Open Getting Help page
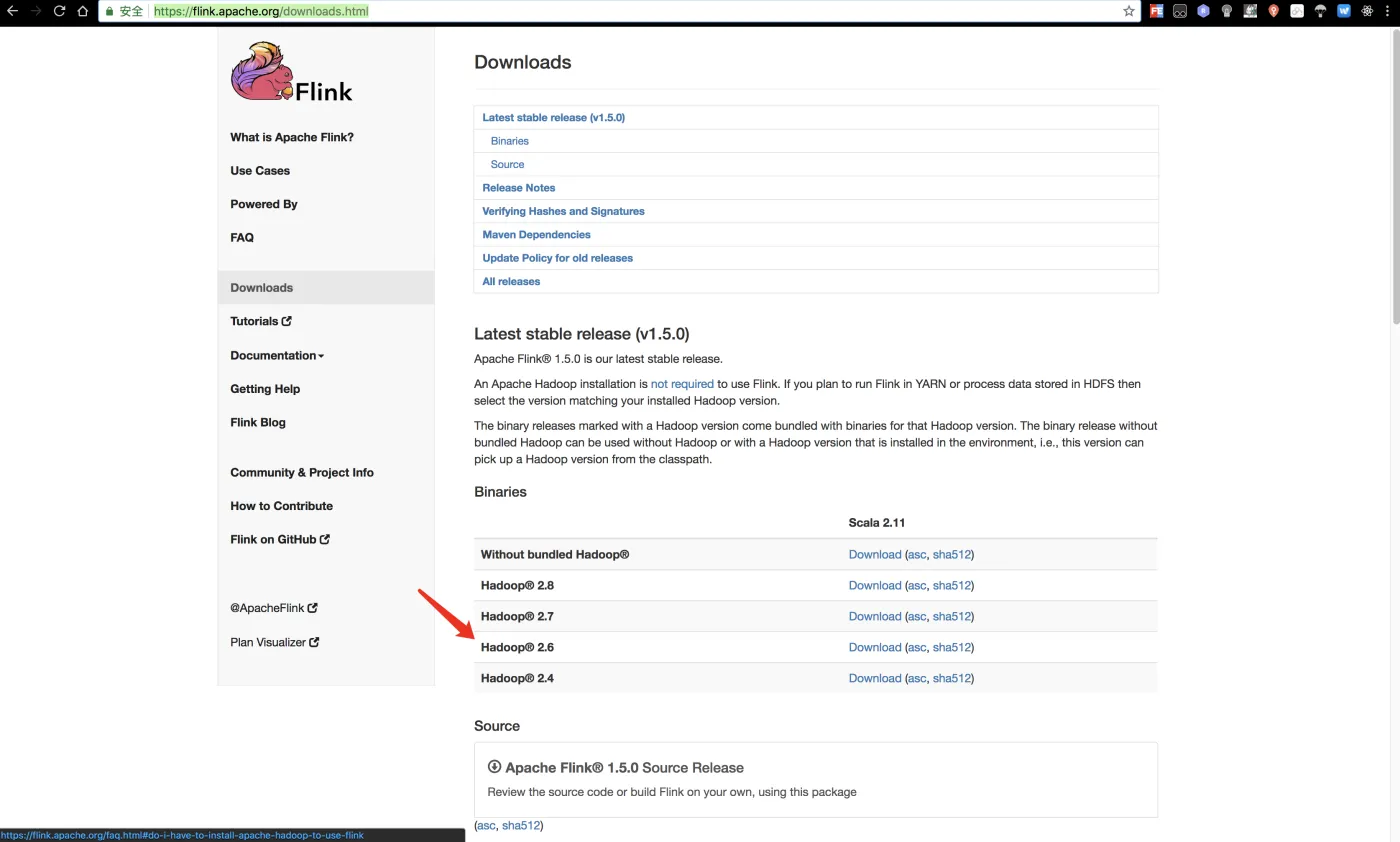Image resolution: width=1400 pixels, height=842 pixels. tap(265, 388)
